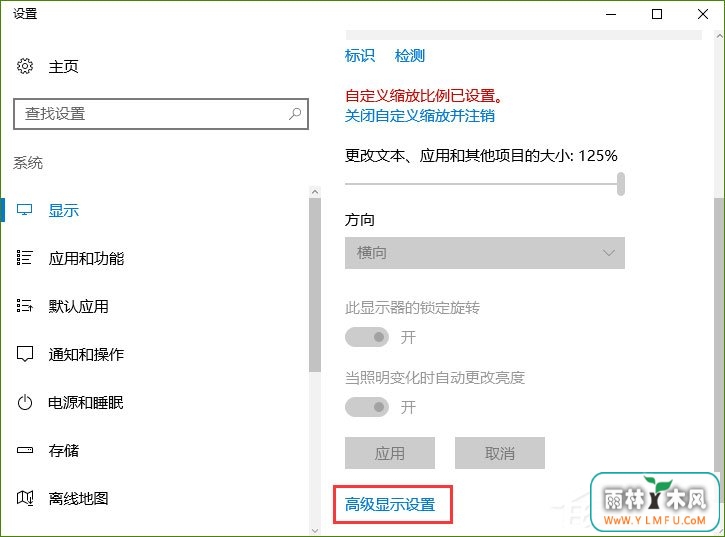Open Apps and features list icon
Screen dimensions: 725x537
pos(25,258)
